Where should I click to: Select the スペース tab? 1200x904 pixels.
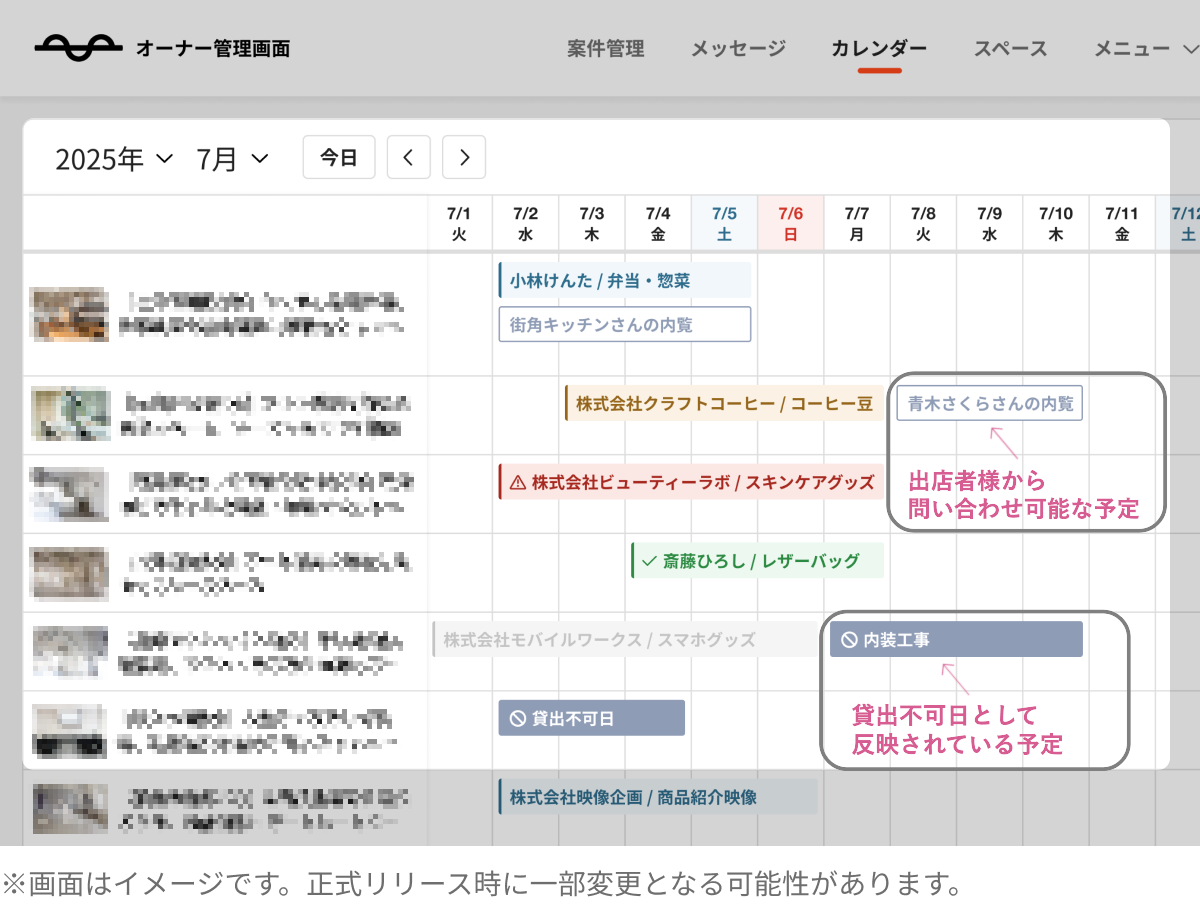(x=1010, y=48)
